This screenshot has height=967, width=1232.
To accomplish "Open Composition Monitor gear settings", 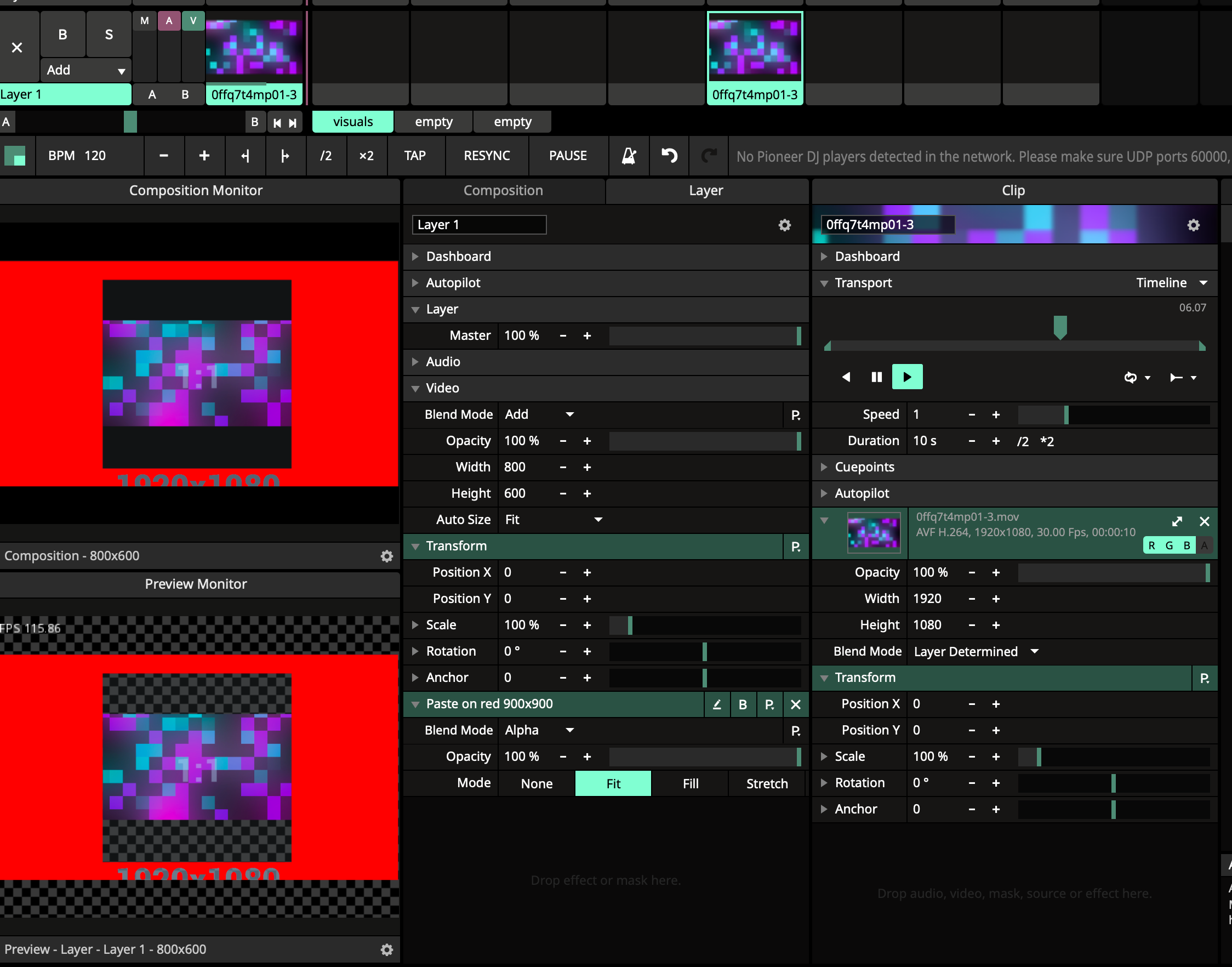I will click(x=386, y=556).
